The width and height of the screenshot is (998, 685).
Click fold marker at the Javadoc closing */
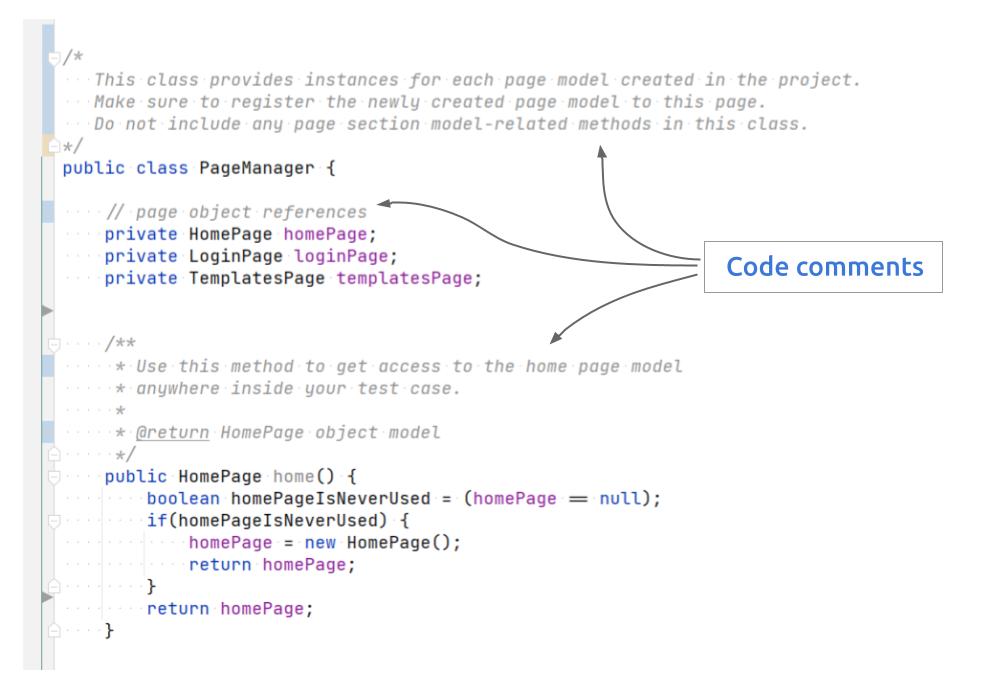[54, 455]
